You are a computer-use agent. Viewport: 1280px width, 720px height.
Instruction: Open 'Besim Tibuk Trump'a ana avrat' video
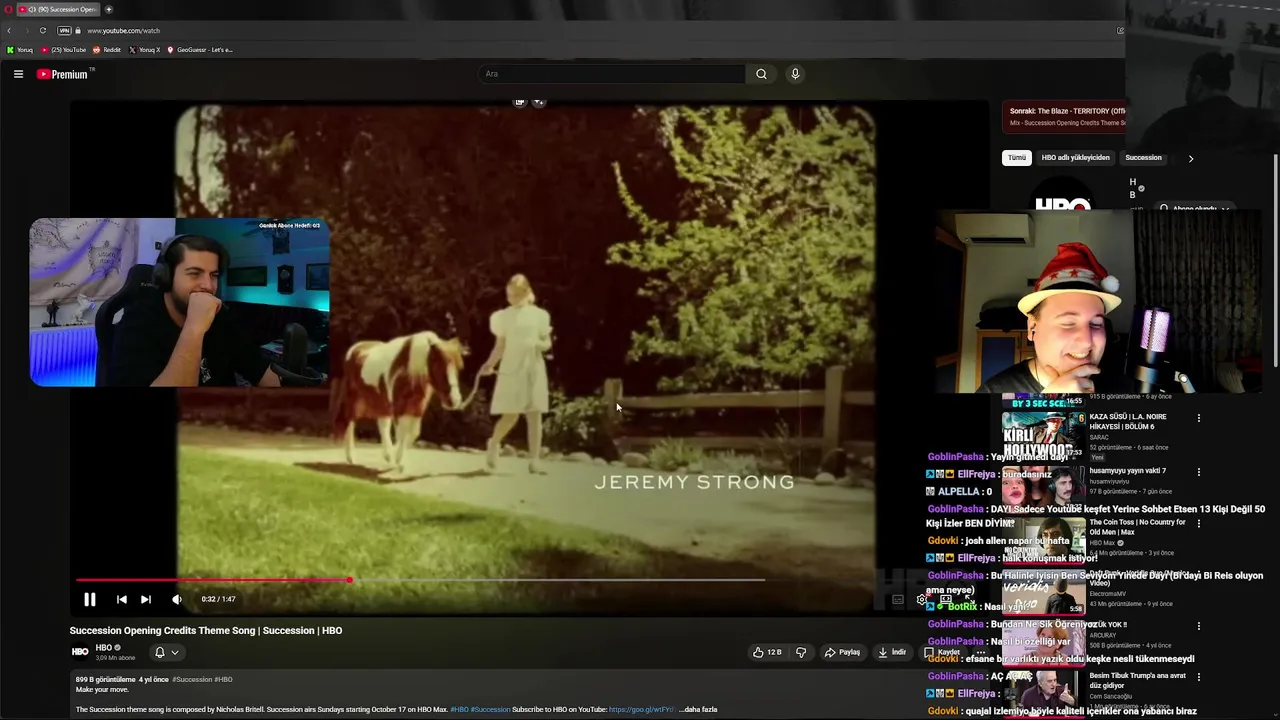pos(1138,680)
